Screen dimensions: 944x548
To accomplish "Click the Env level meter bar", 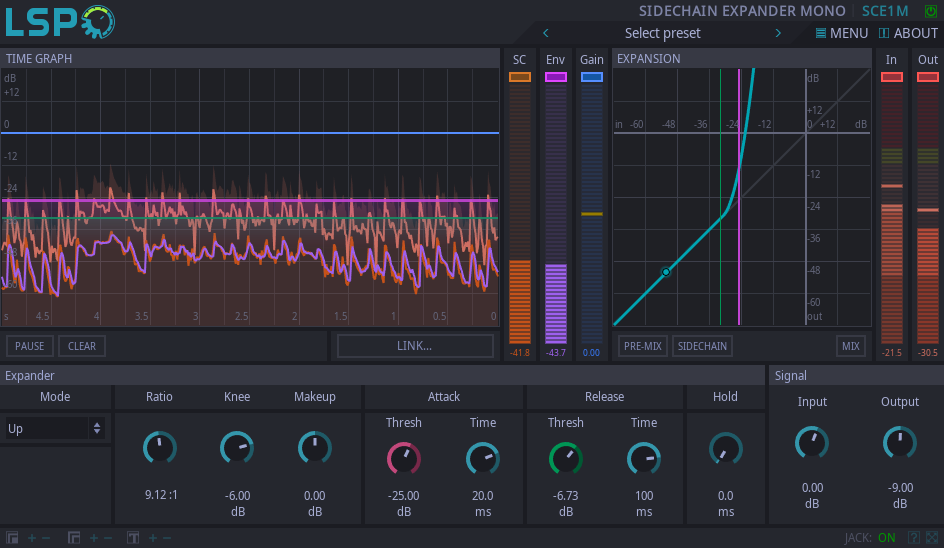I will [x=556, y=214].
